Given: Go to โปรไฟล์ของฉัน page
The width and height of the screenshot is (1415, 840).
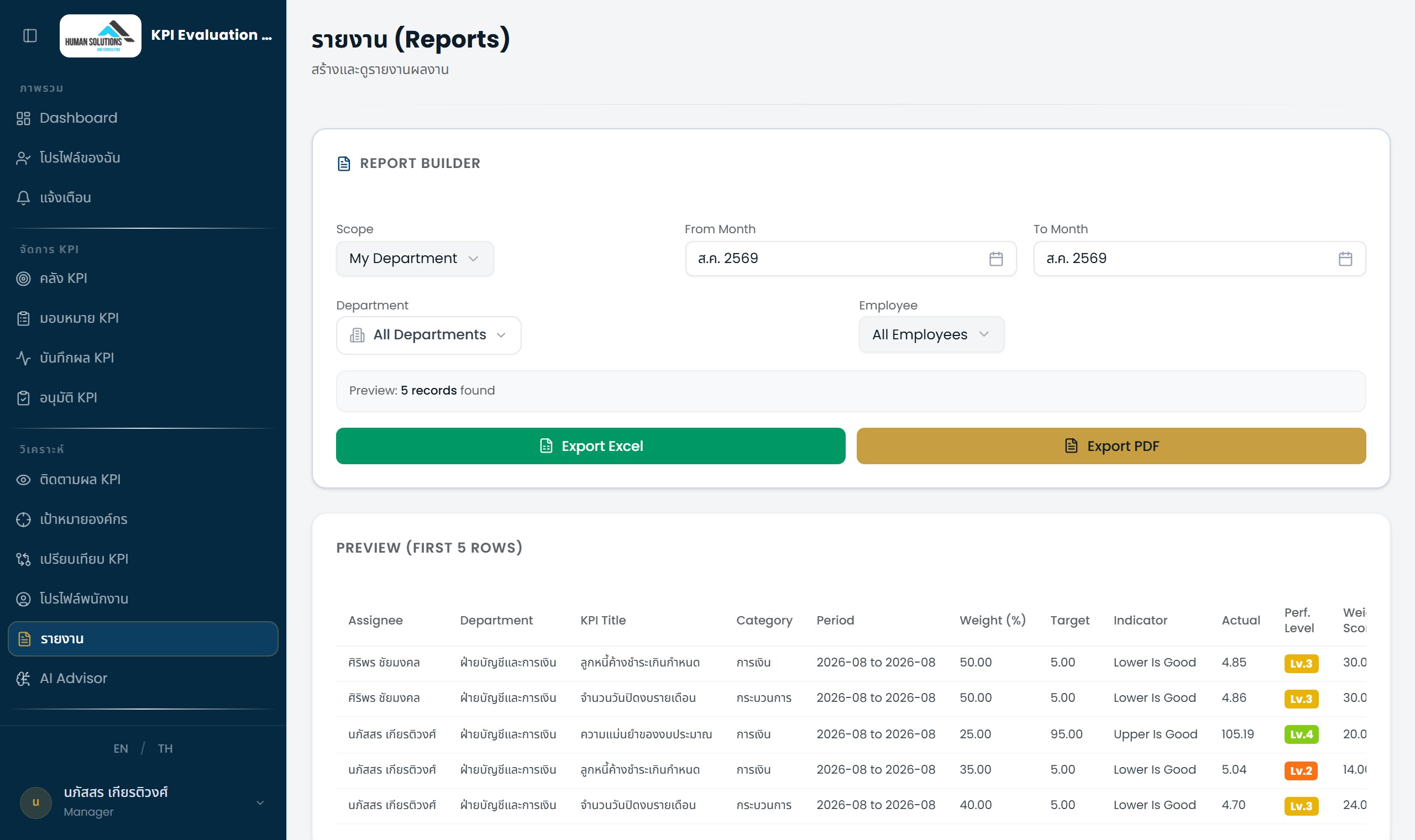Looking at the screenshot, I should point(143,158).
